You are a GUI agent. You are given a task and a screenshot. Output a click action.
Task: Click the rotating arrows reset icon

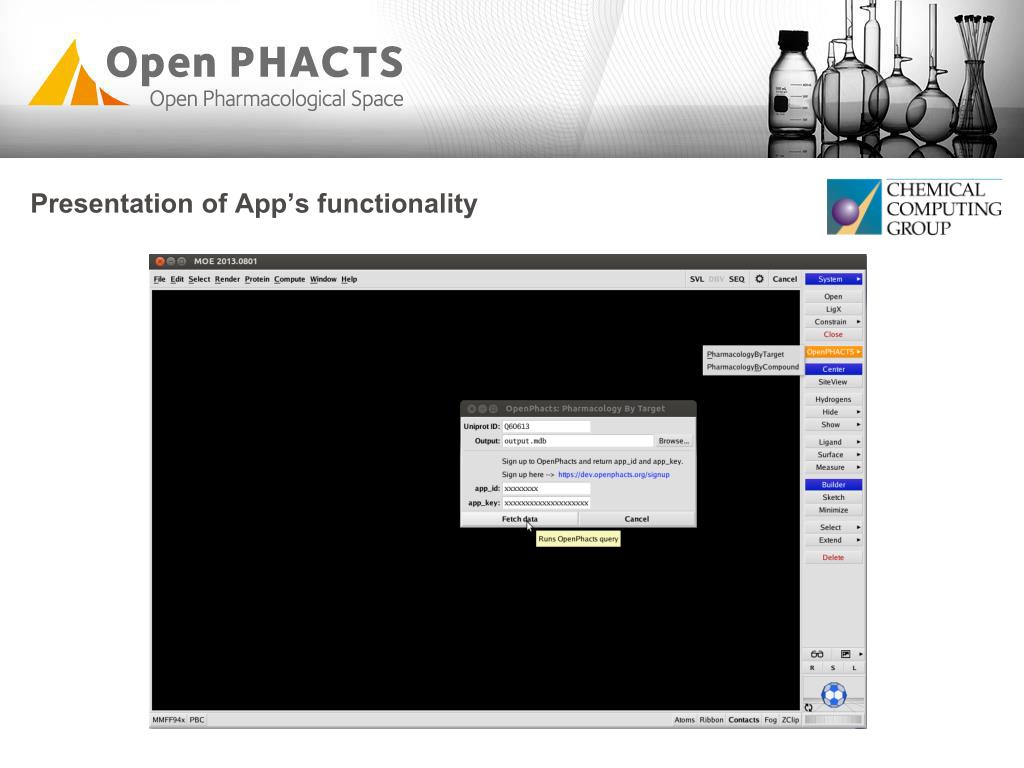[808, 707]
